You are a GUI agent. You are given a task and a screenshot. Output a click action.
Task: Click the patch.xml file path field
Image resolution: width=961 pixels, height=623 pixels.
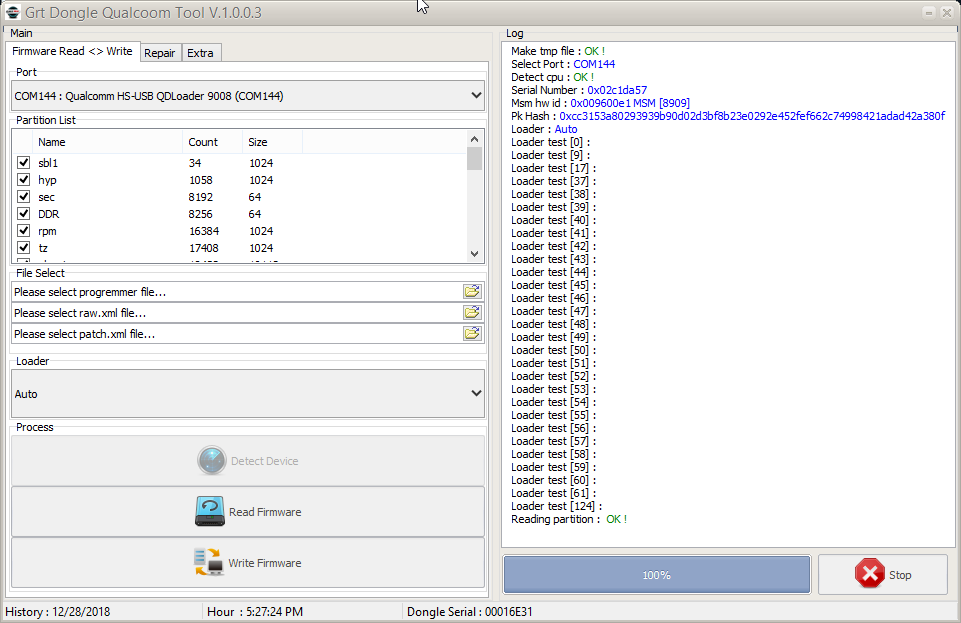[237, 334]
